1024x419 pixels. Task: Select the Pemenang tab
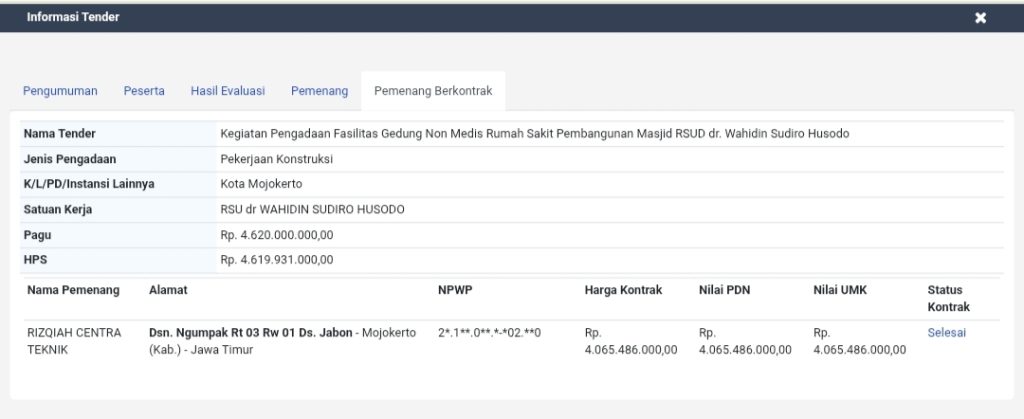(319, 91)
